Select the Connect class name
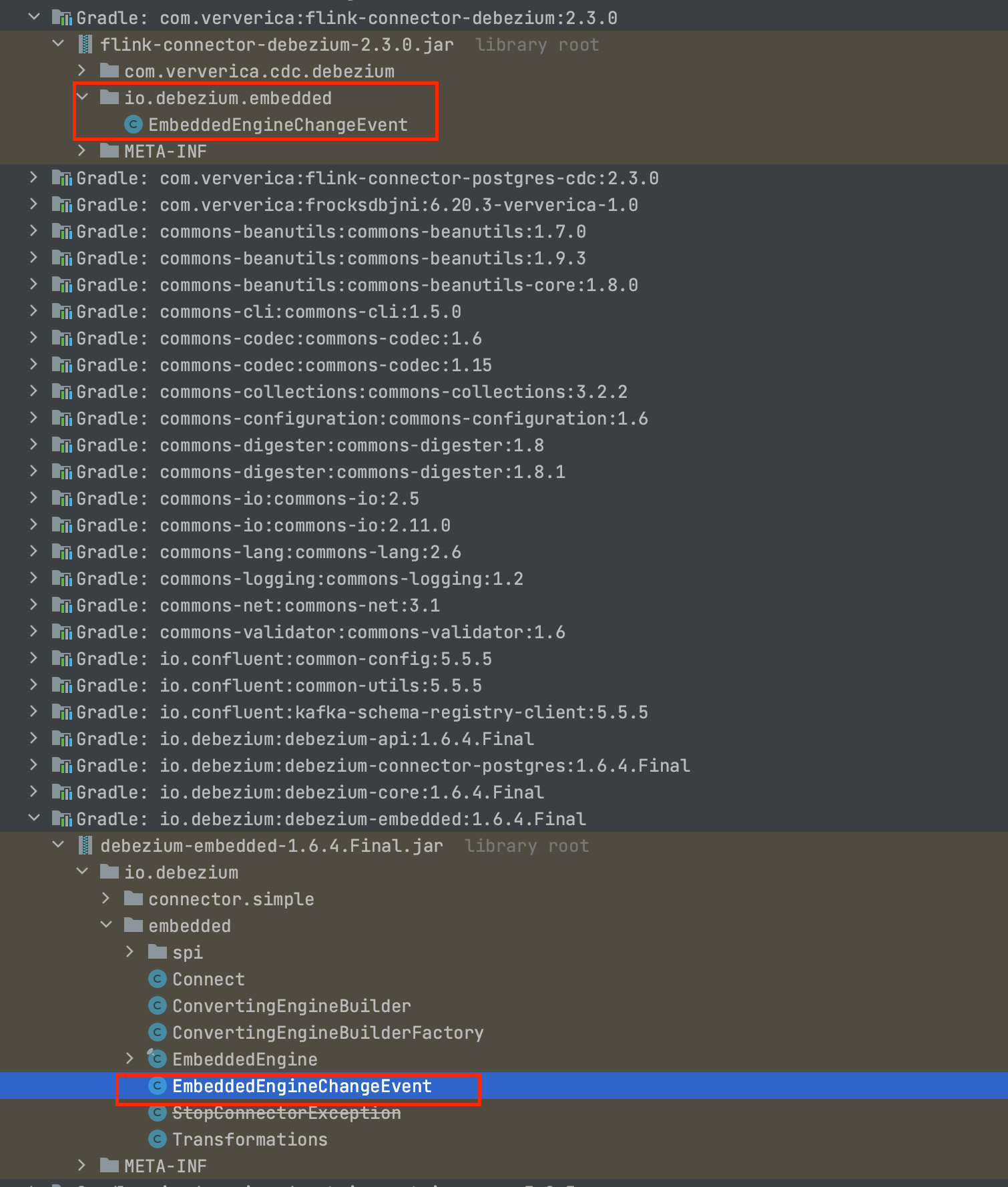 tap(208, 979)
